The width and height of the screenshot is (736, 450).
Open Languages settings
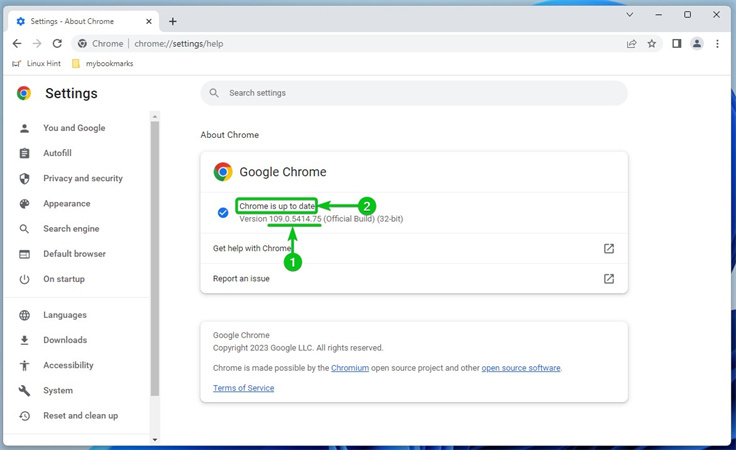[65, 315]
